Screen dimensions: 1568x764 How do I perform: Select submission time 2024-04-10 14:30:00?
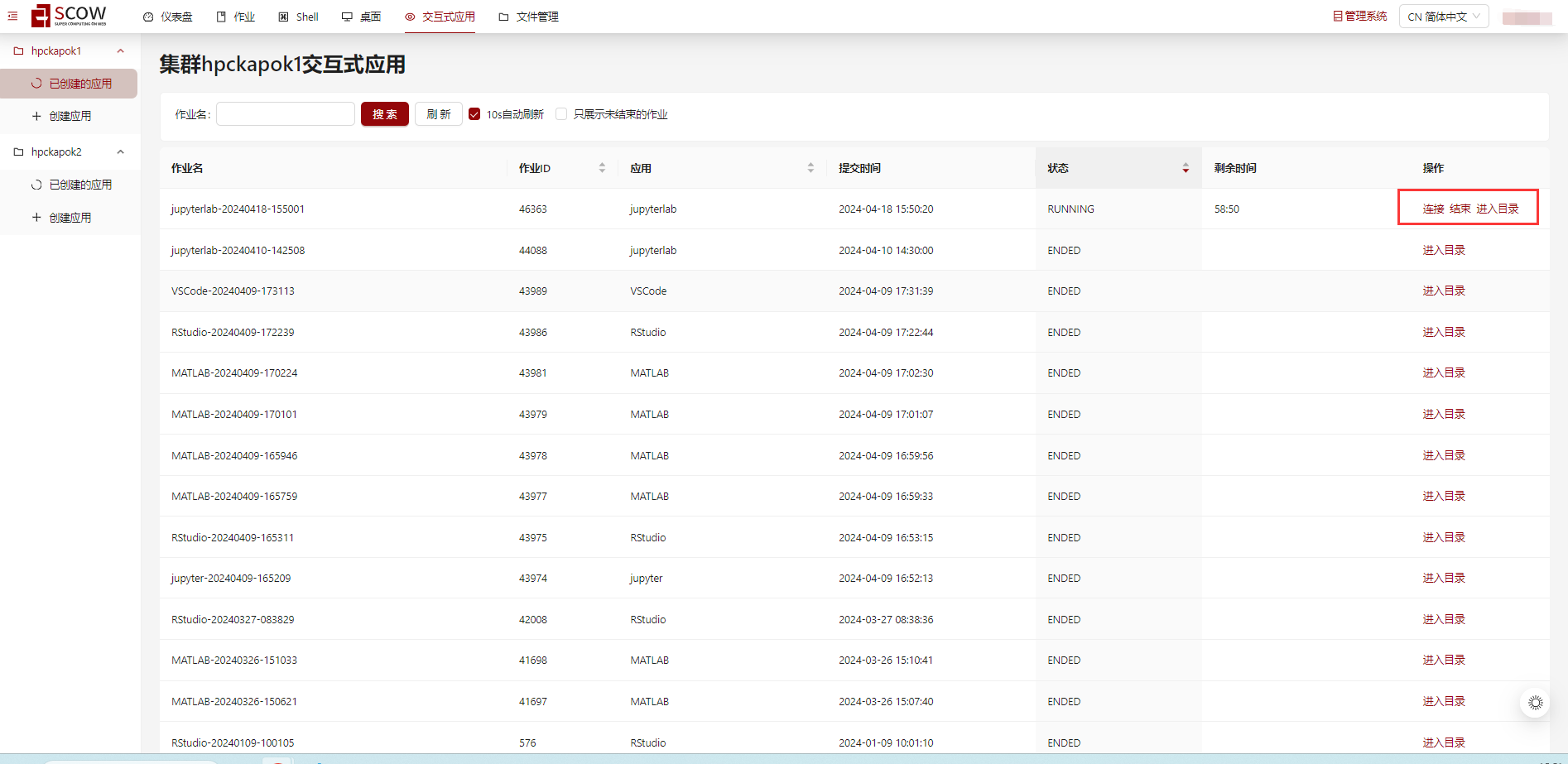[x=886, y=251]
